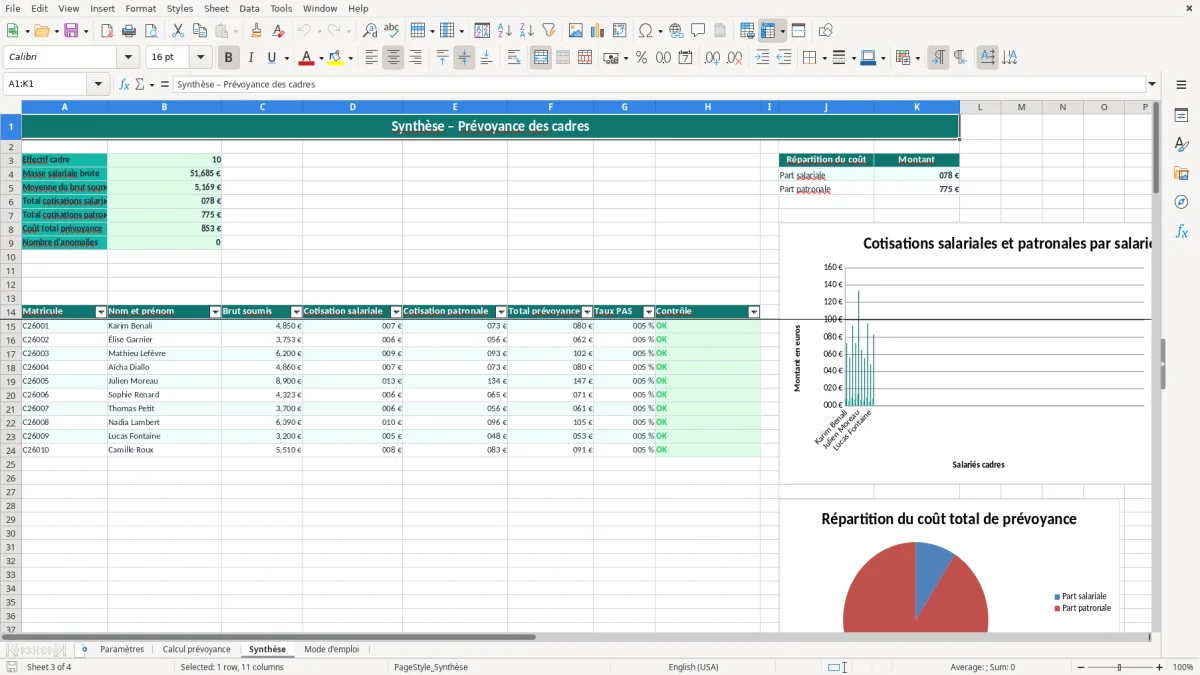Click Sort Ascending icon

505,31
